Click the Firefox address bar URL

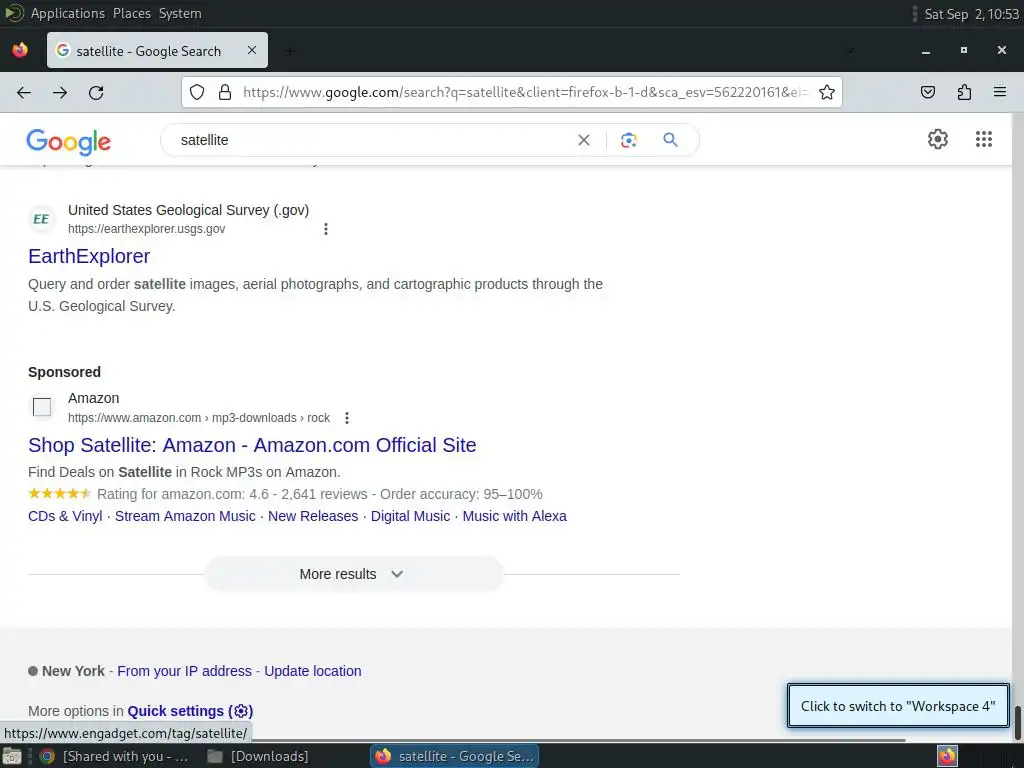(x=525, y=92)
